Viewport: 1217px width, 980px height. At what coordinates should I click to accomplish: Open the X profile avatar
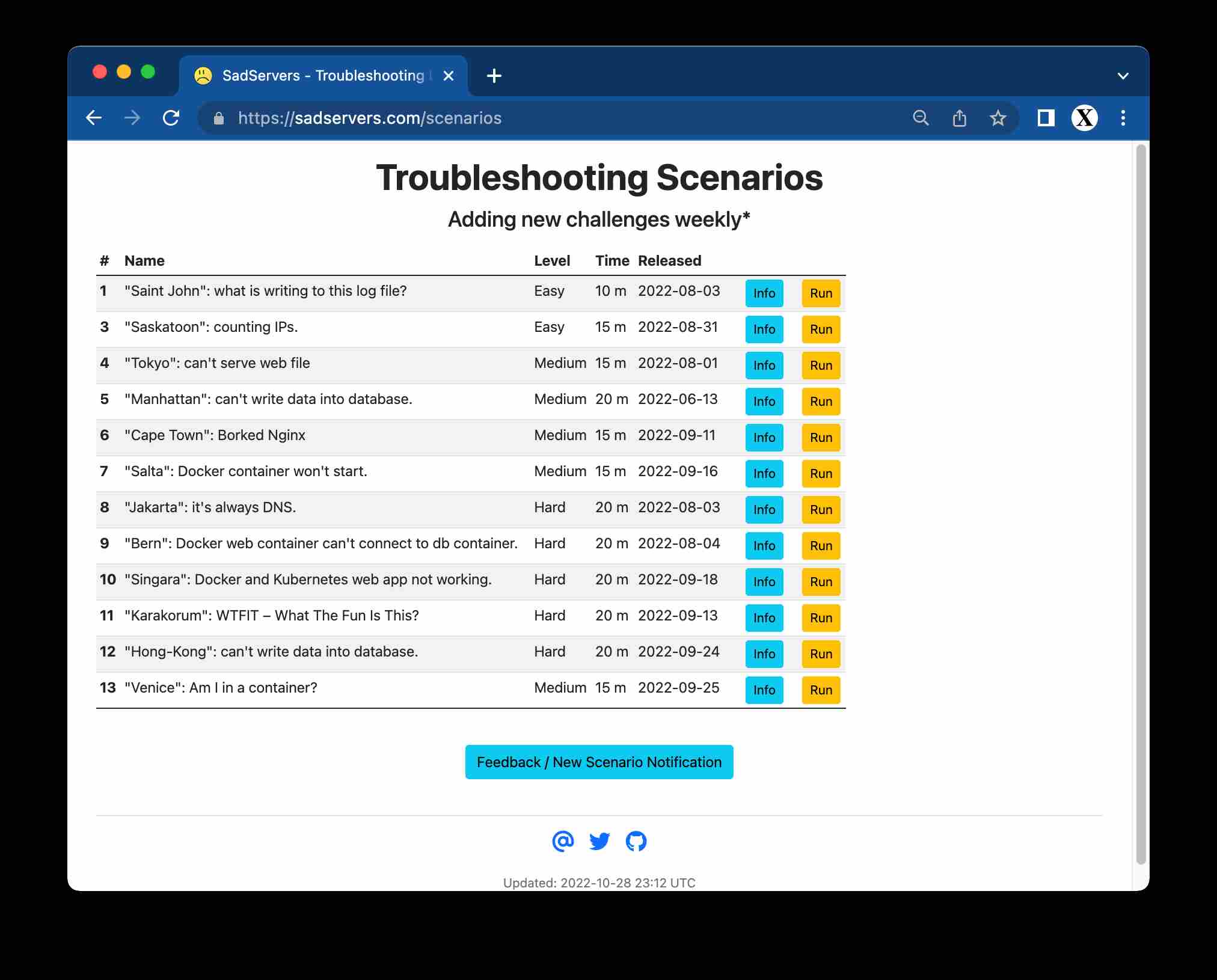click(x=1085, y=118)
